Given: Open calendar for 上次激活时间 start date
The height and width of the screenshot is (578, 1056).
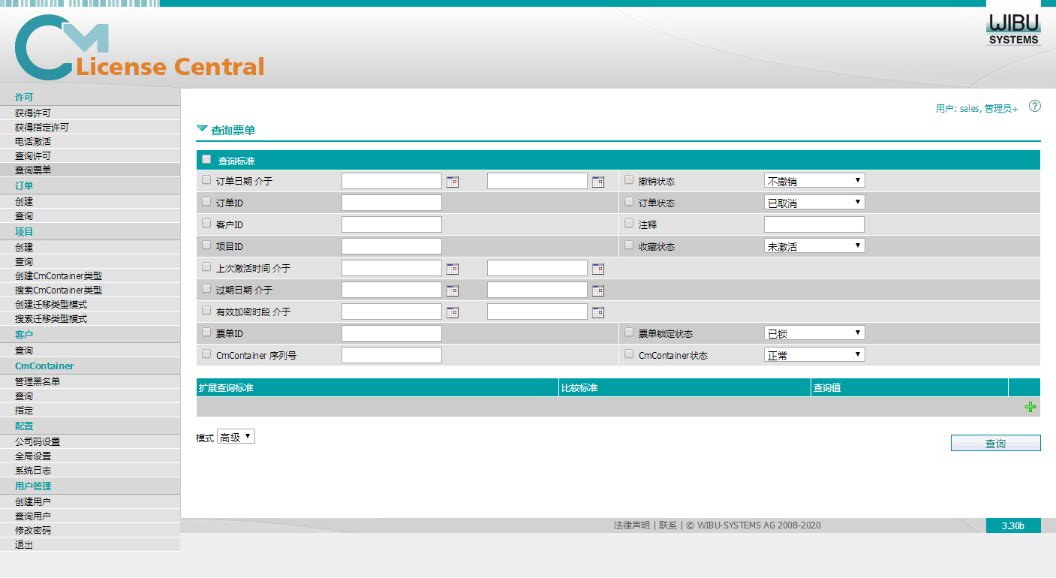Looking at the screenshot, I should [453, 269].
